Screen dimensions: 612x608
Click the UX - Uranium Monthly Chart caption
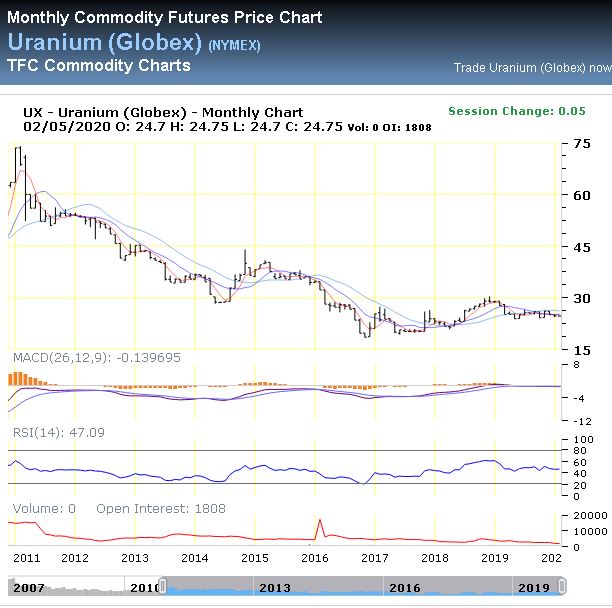[163, 112]
